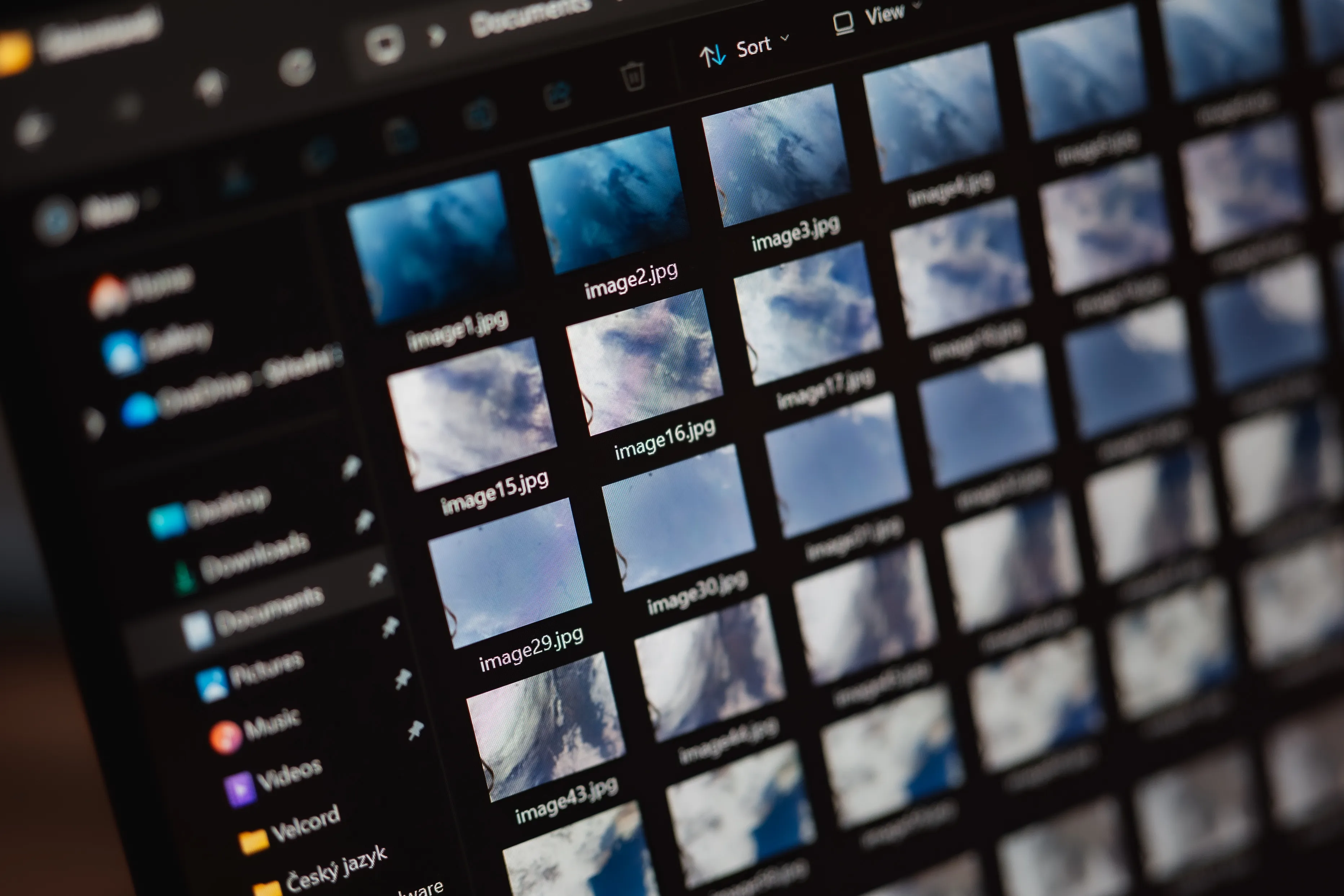Click the Delete trash icon in toolbar

point(633,76)
